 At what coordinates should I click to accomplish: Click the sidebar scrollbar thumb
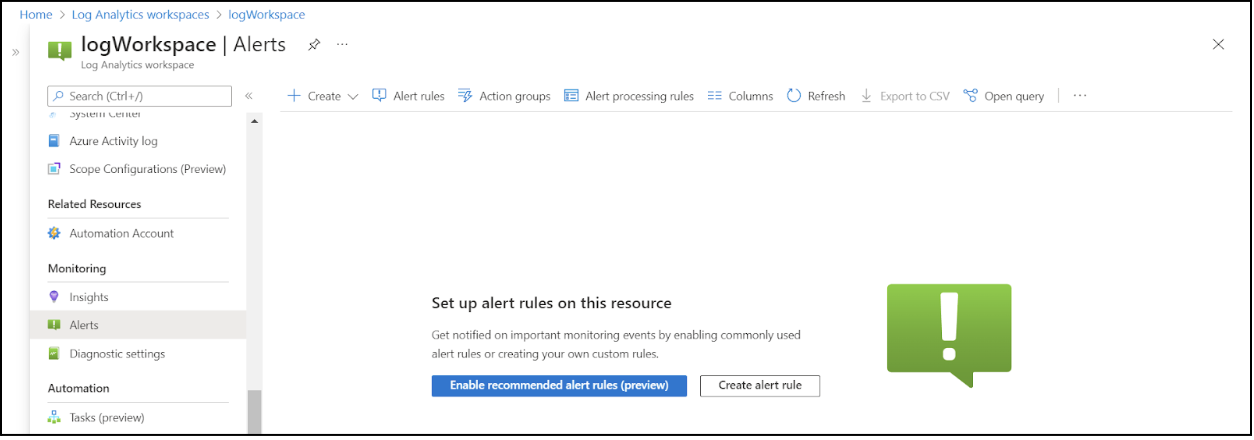pyautogui.click(x=254, y=411)
